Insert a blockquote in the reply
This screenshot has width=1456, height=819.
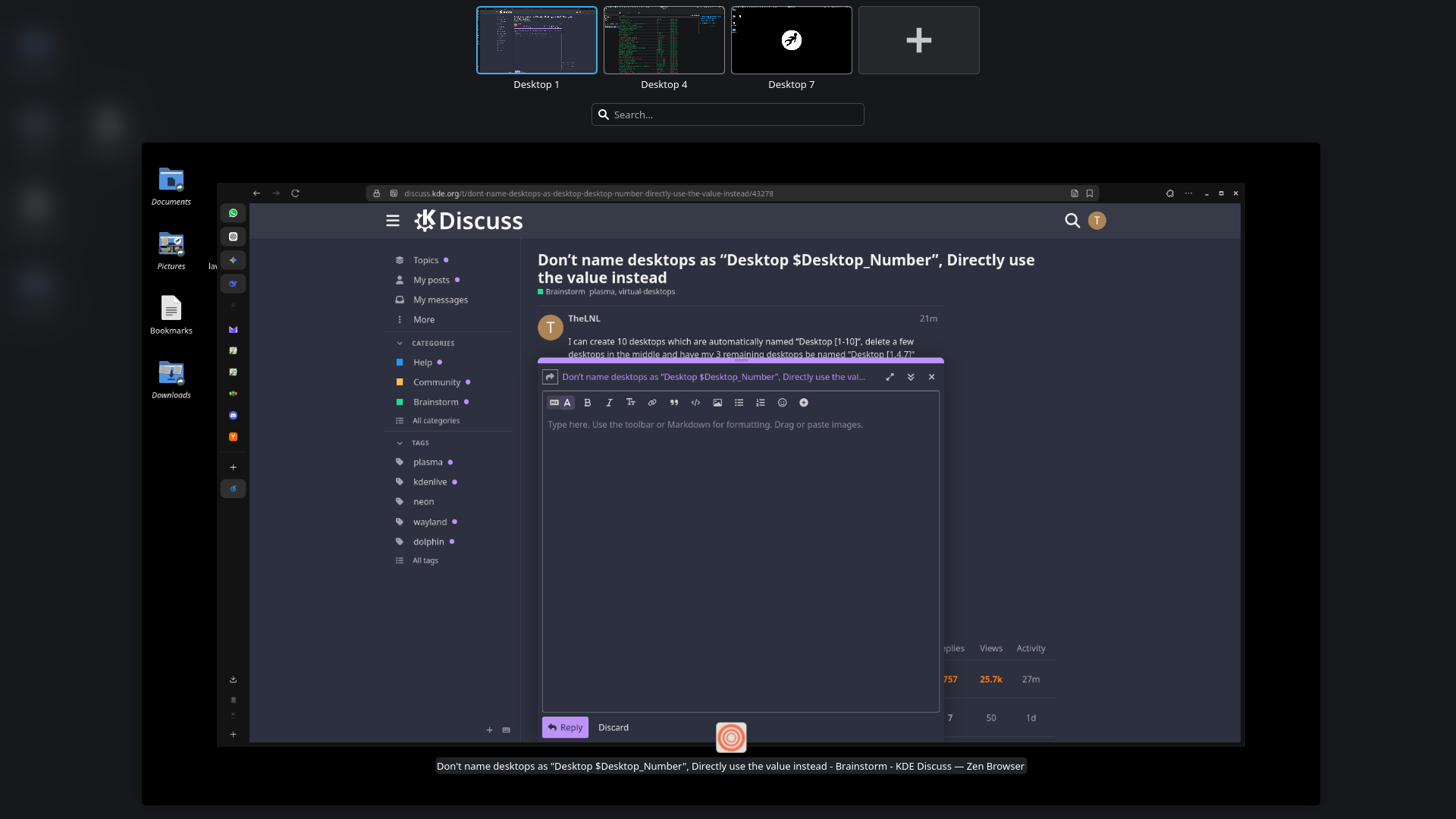point(674,403)
